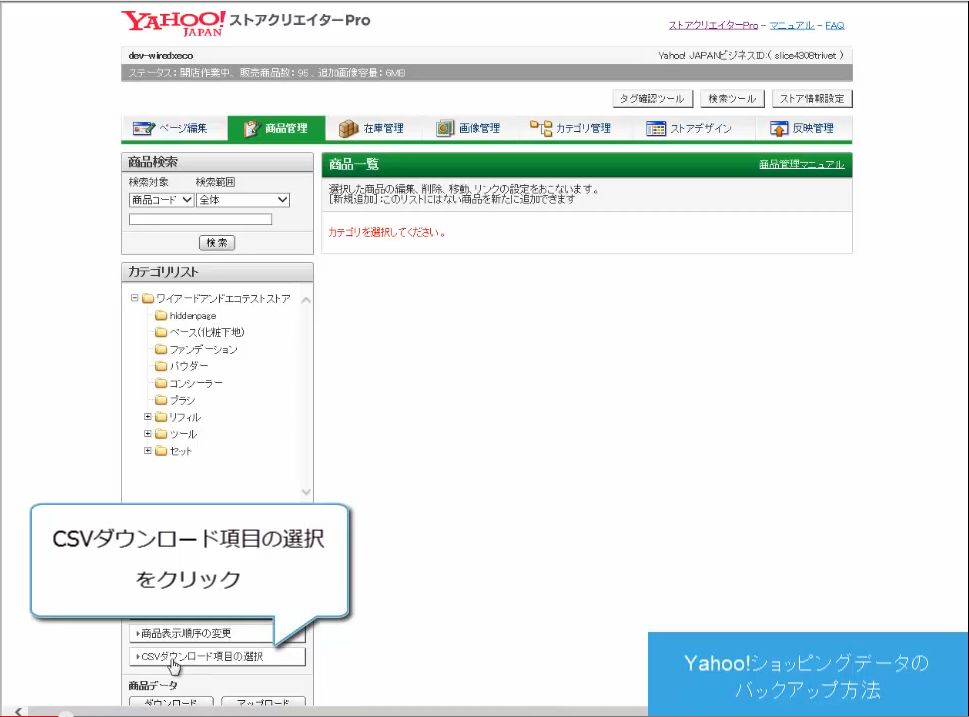This screenshot has width=969, height=717.
Task: Expand the ツール category node
Action: pyautogui.click(x=148, y=433)
